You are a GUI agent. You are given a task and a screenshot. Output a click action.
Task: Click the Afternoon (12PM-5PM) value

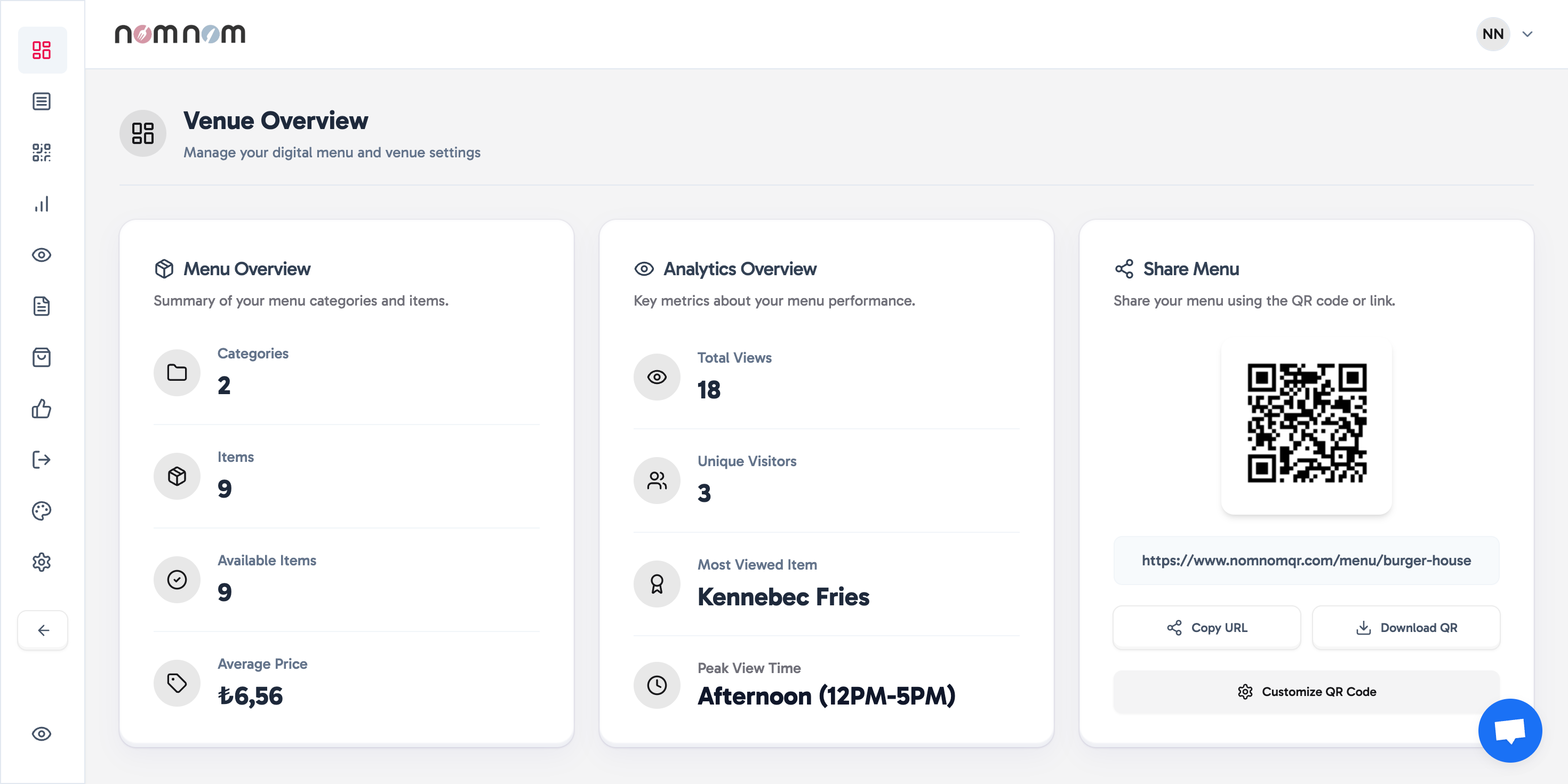tap(827, 696)
